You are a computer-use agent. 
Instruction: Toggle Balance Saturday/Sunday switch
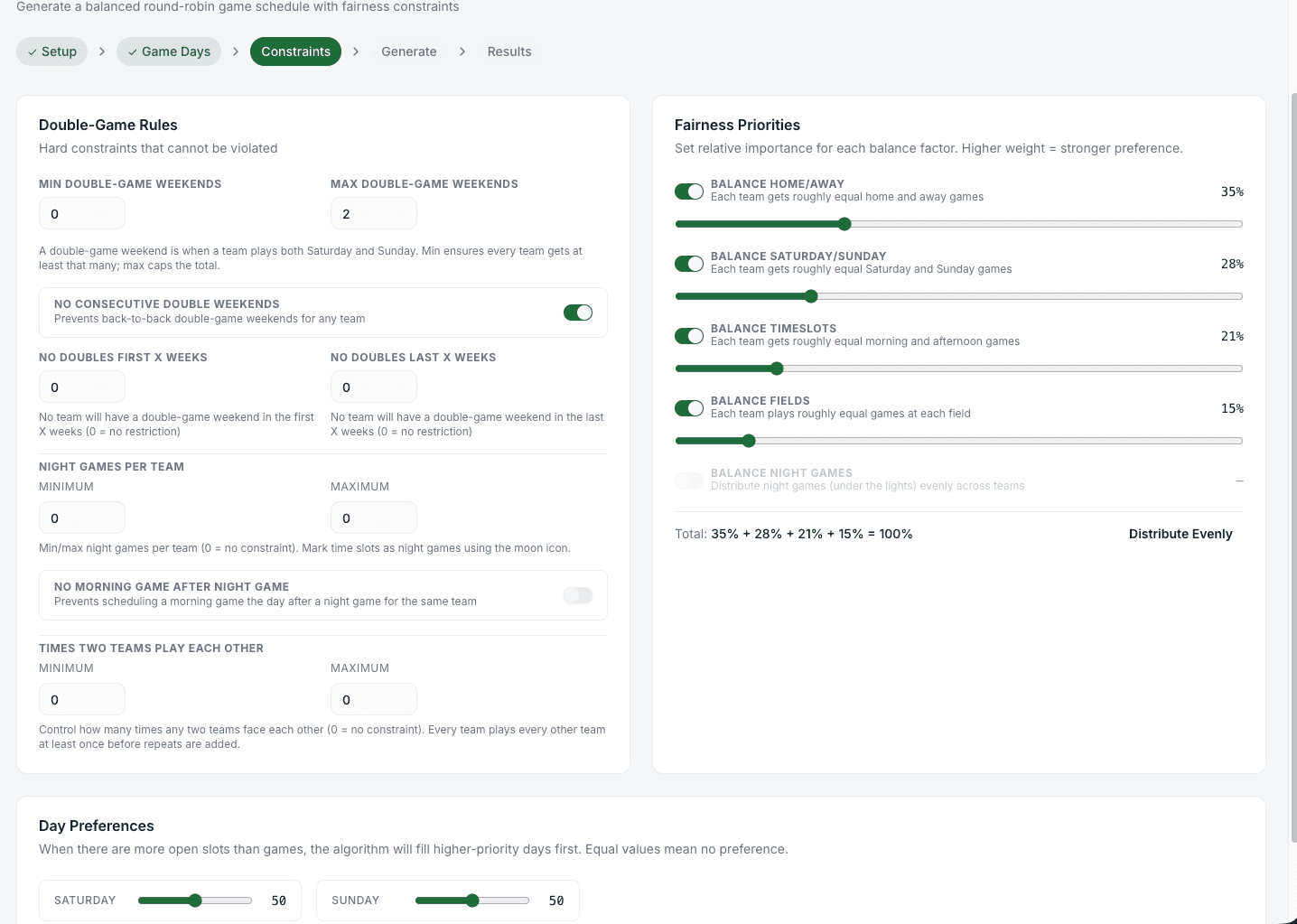point(689,264)
